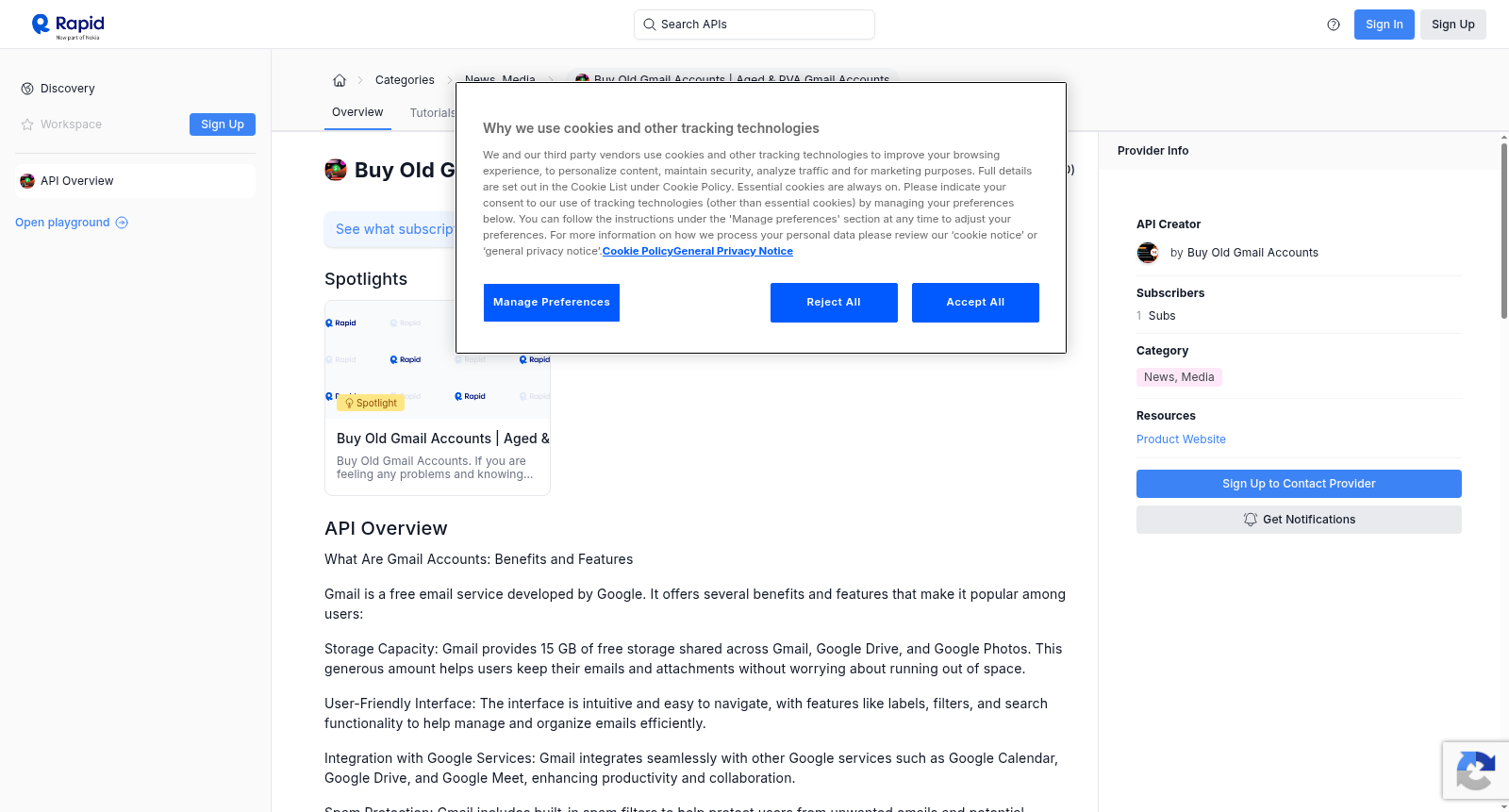Click the API Overview heading
1509x812 pixels.
click(386, 528)
